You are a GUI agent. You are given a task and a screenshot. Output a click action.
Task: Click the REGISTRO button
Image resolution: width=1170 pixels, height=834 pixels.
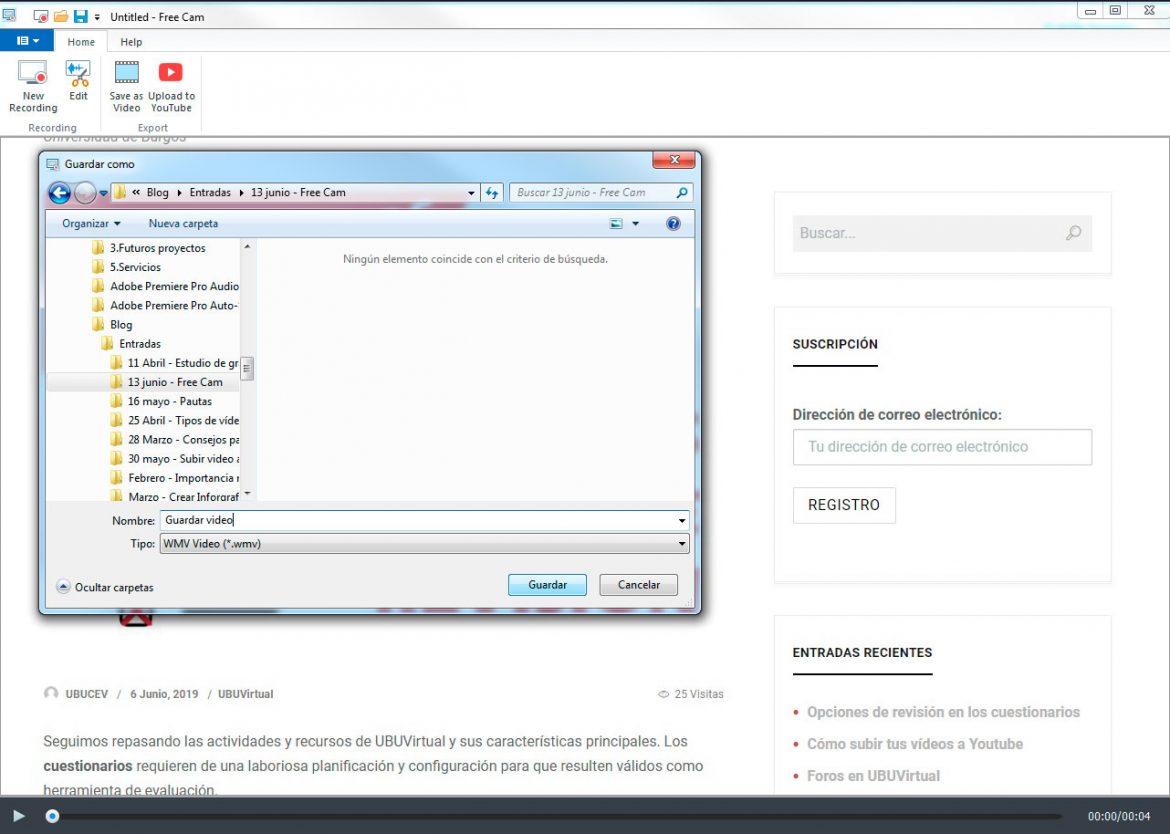pyautogui.click(x=844, y=505)
